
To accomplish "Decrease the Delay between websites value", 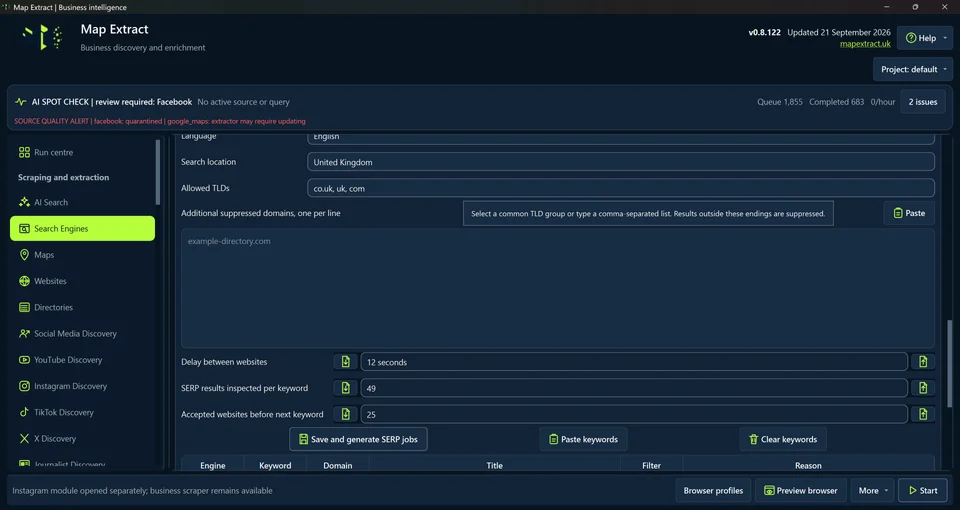I will click(x=345, y=362).
